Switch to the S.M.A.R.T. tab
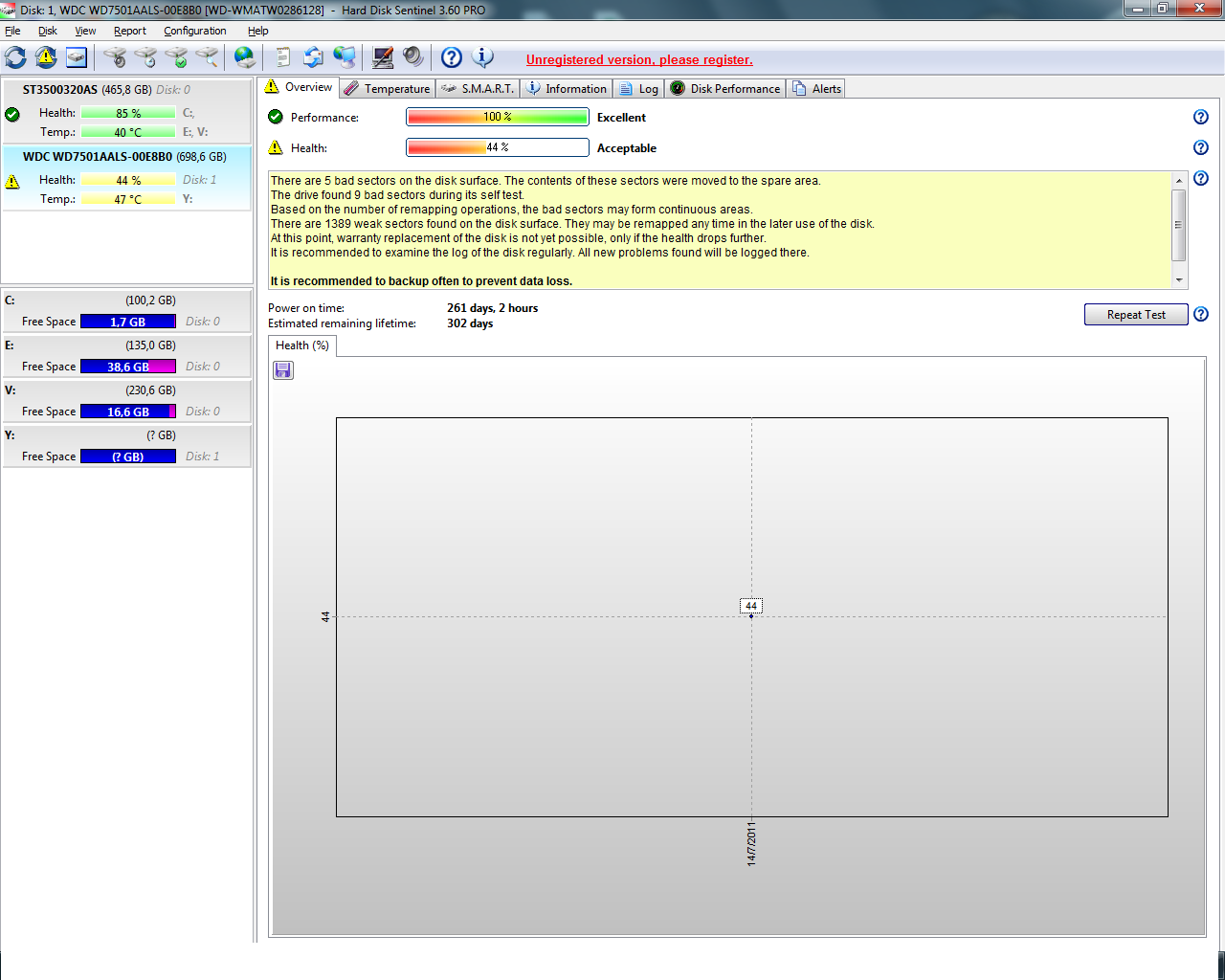The height and width of the screenshot is (980, 1225). pos(478,89)
